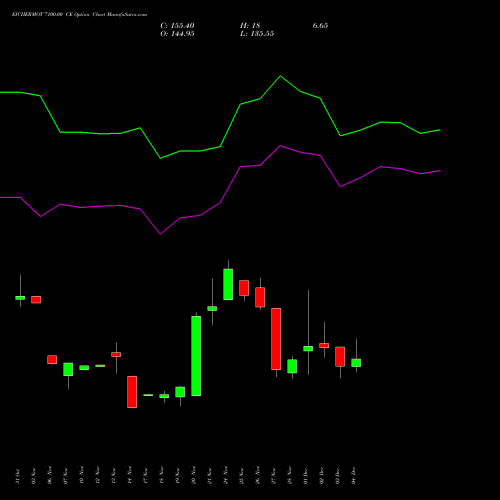This screenshot has width=500, height=500.
Task: Select the open value "O: 144.95"
Action: coord(177,34)
